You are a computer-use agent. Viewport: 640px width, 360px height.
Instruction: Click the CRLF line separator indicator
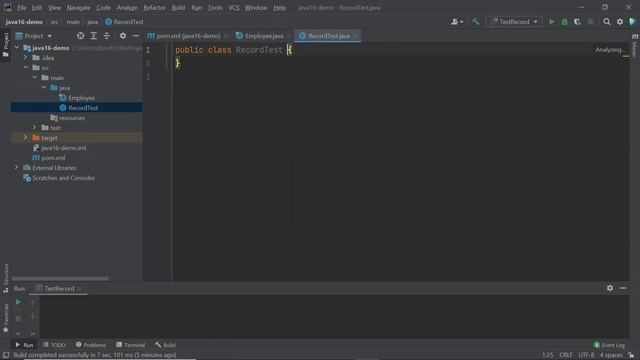click(565, 355)
